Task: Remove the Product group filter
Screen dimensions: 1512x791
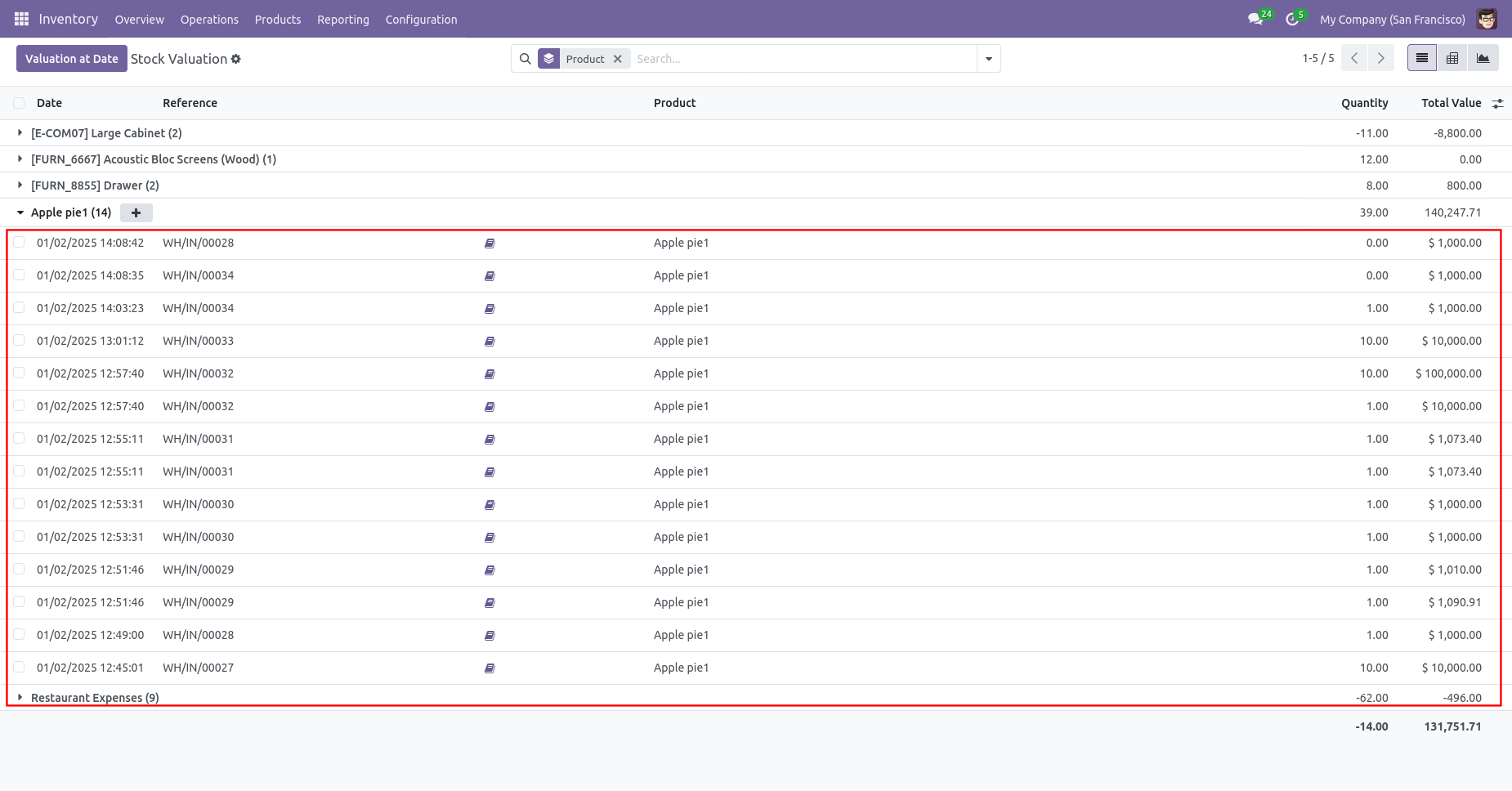Action: (618, 59)
